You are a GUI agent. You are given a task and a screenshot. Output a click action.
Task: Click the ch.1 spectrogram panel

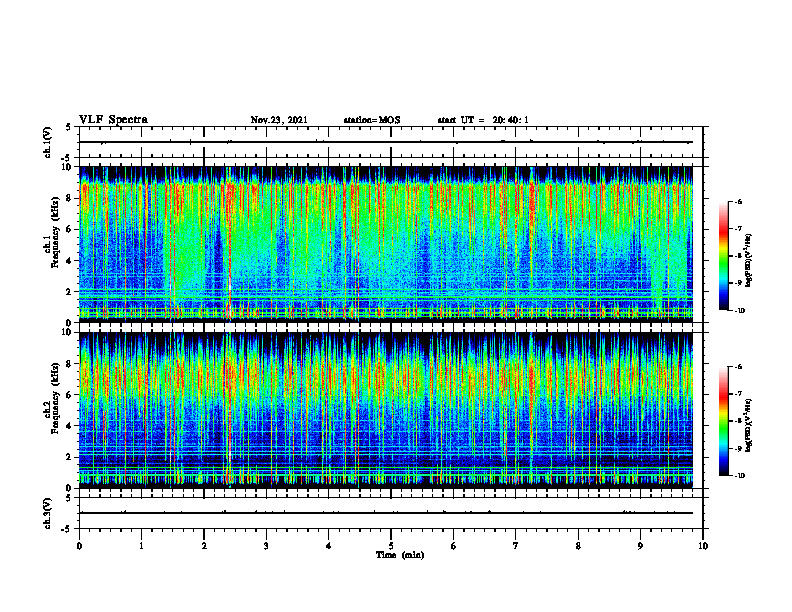386,244
